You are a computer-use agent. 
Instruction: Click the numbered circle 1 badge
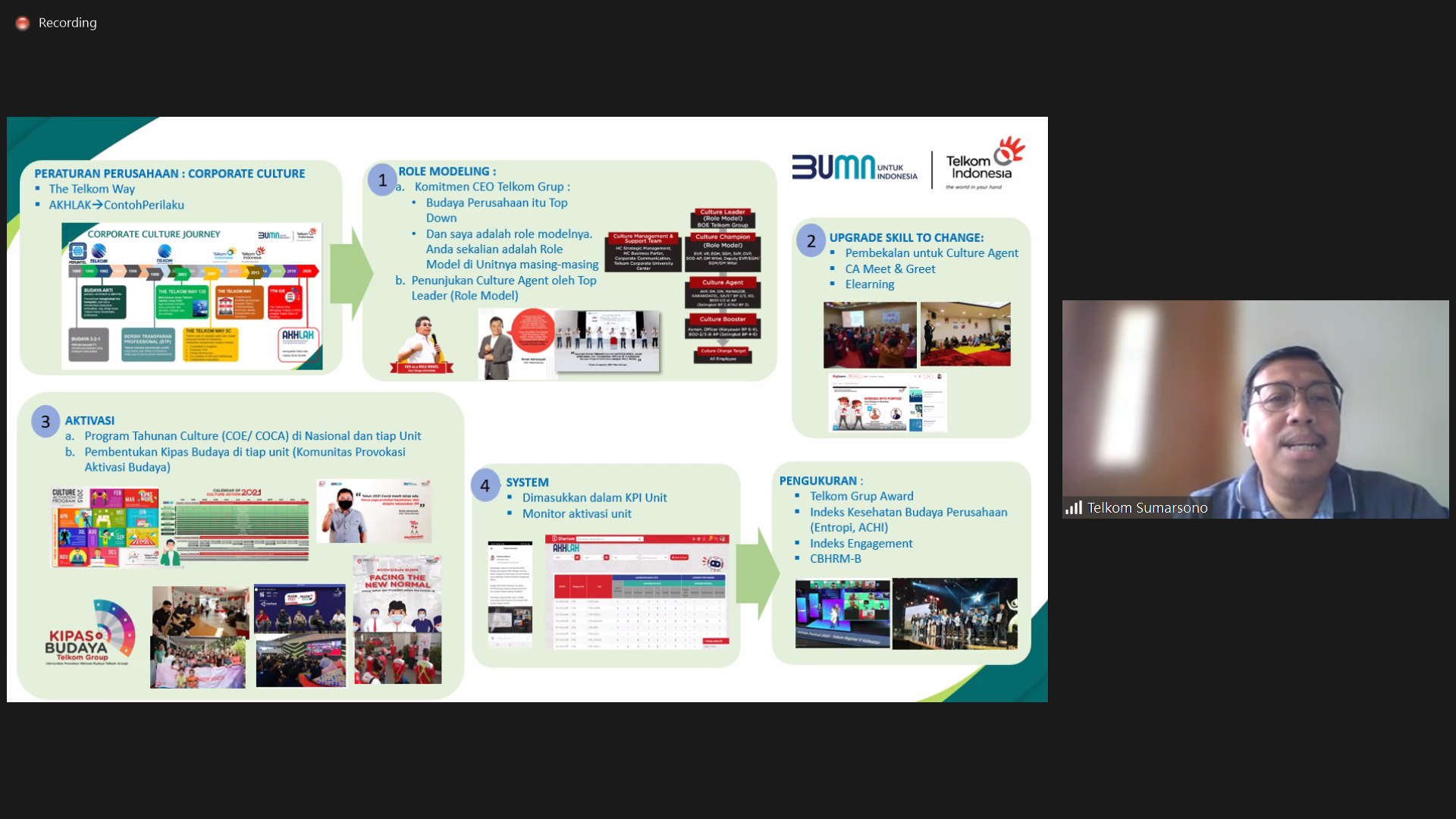click(x=382, y=180)
